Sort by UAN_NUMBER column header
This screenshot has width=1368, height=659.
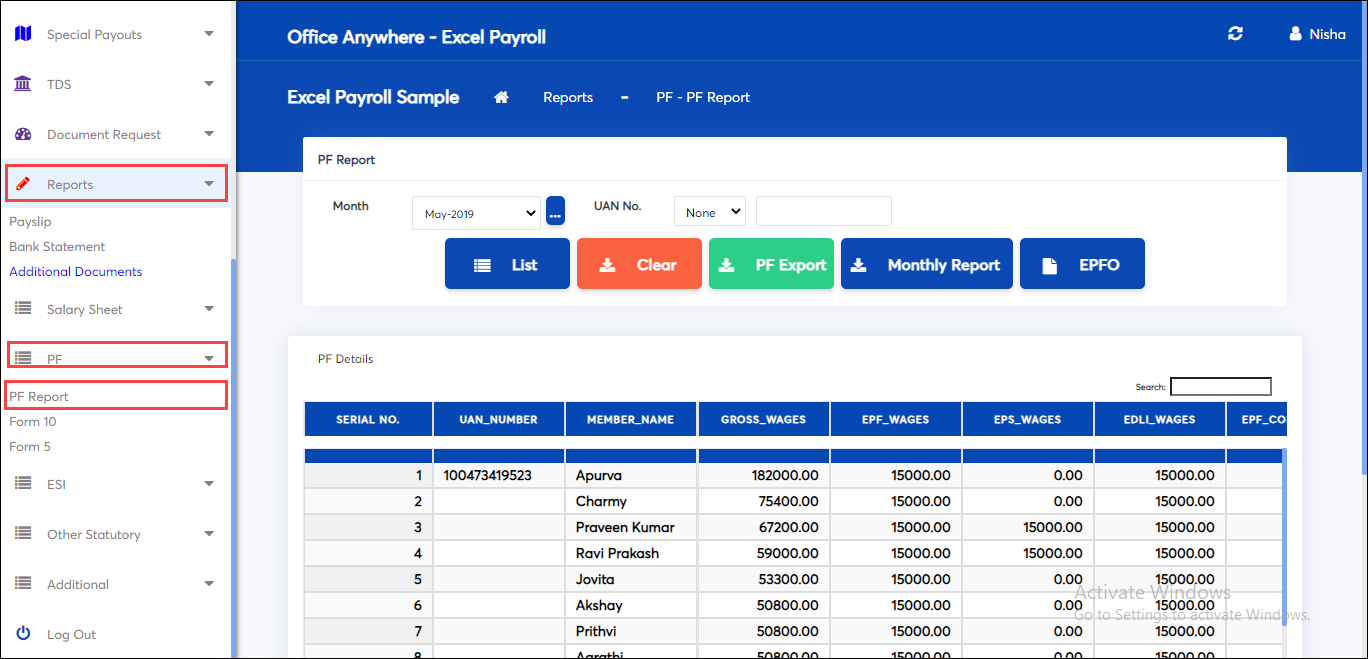click(499, 420)
